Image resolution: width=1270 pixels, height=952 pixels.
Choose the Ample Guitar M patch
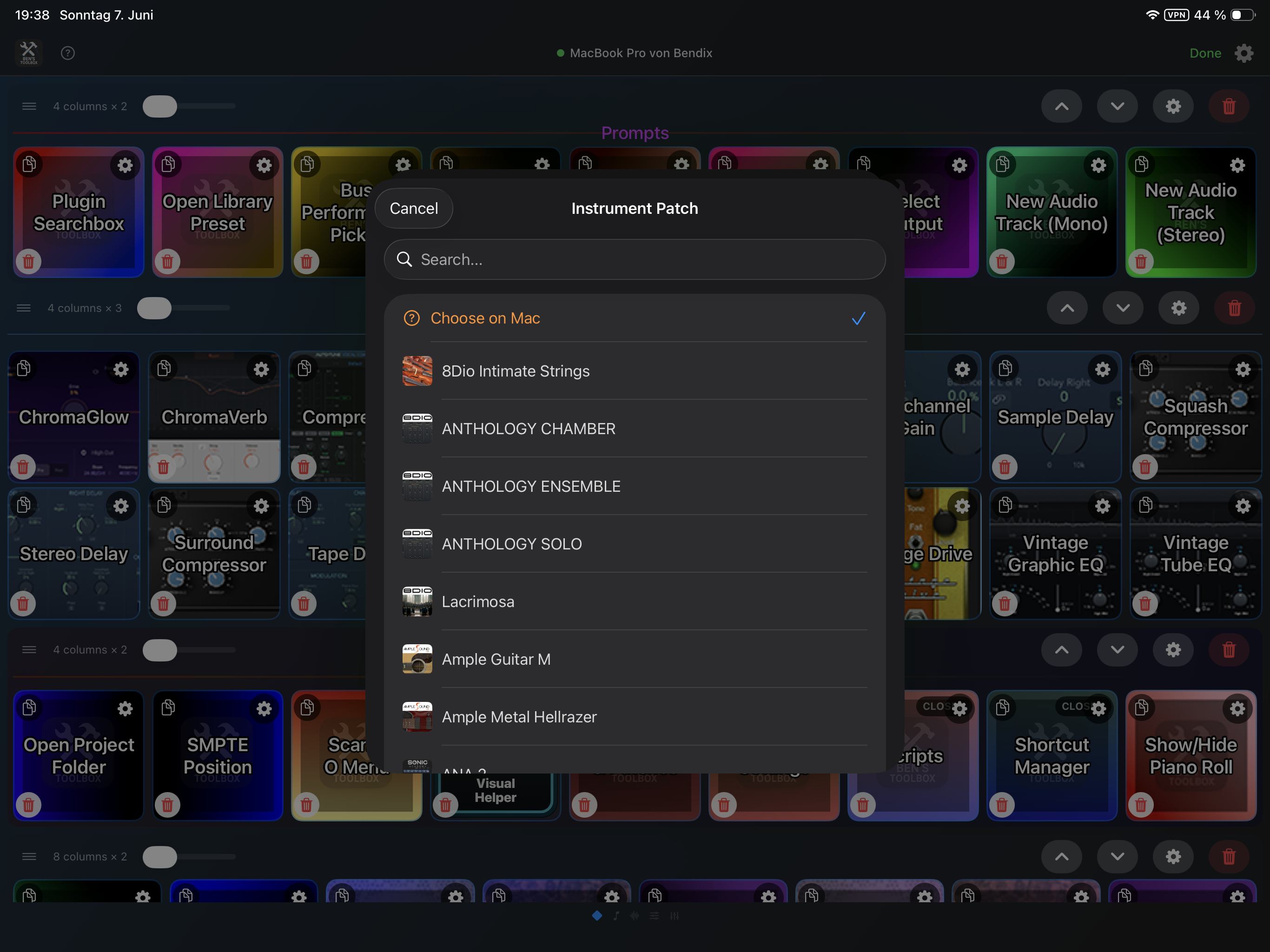point(635,659)
